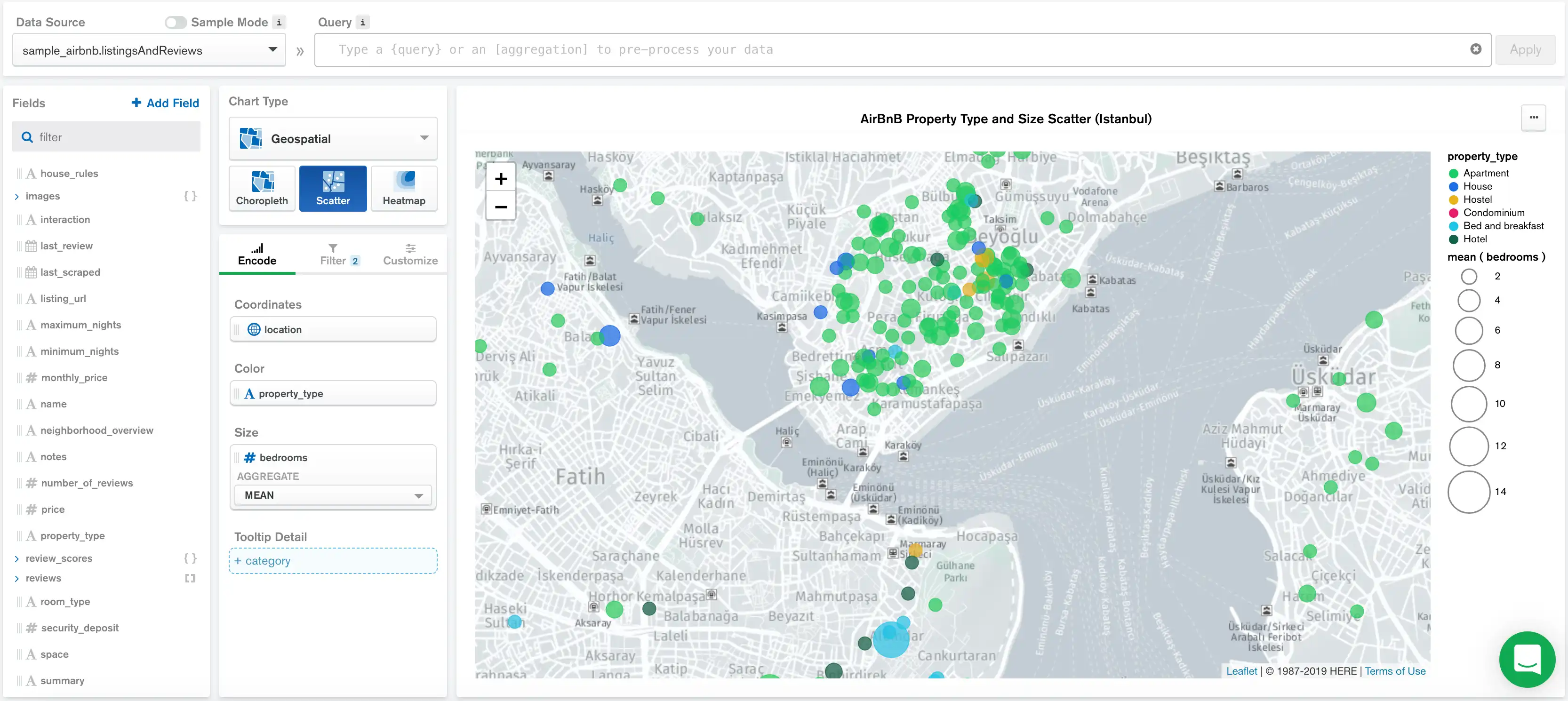Zoom in on the map with the plus icon
1568x701 pixels.
[500, 179]
